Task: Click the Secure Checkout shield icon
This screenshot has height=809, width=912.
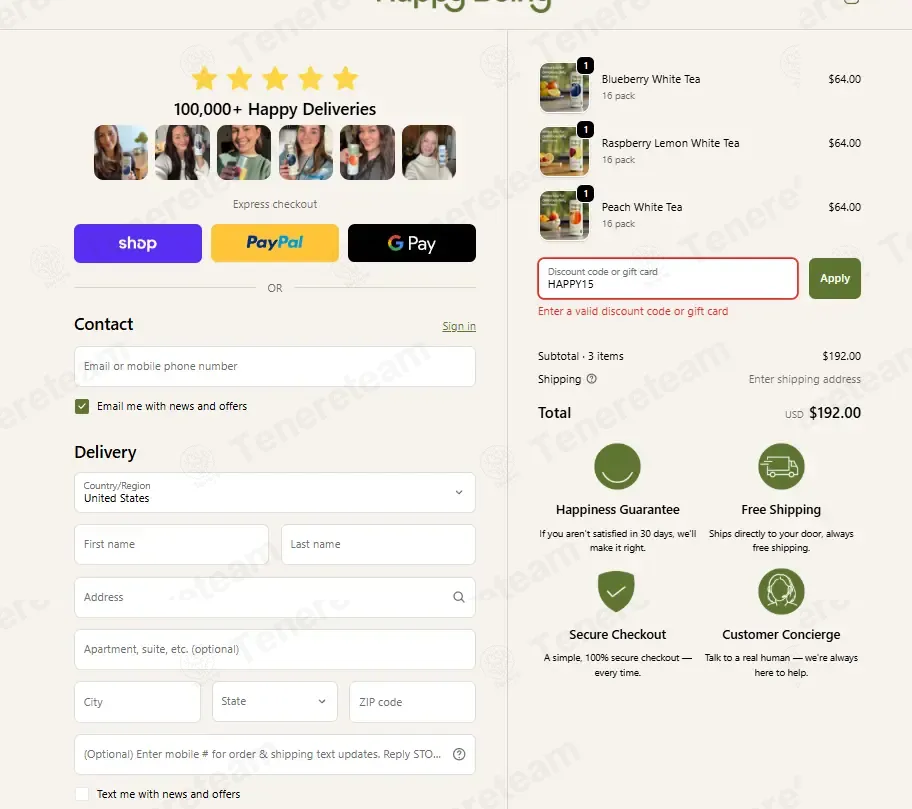Action: pos(617,591)
